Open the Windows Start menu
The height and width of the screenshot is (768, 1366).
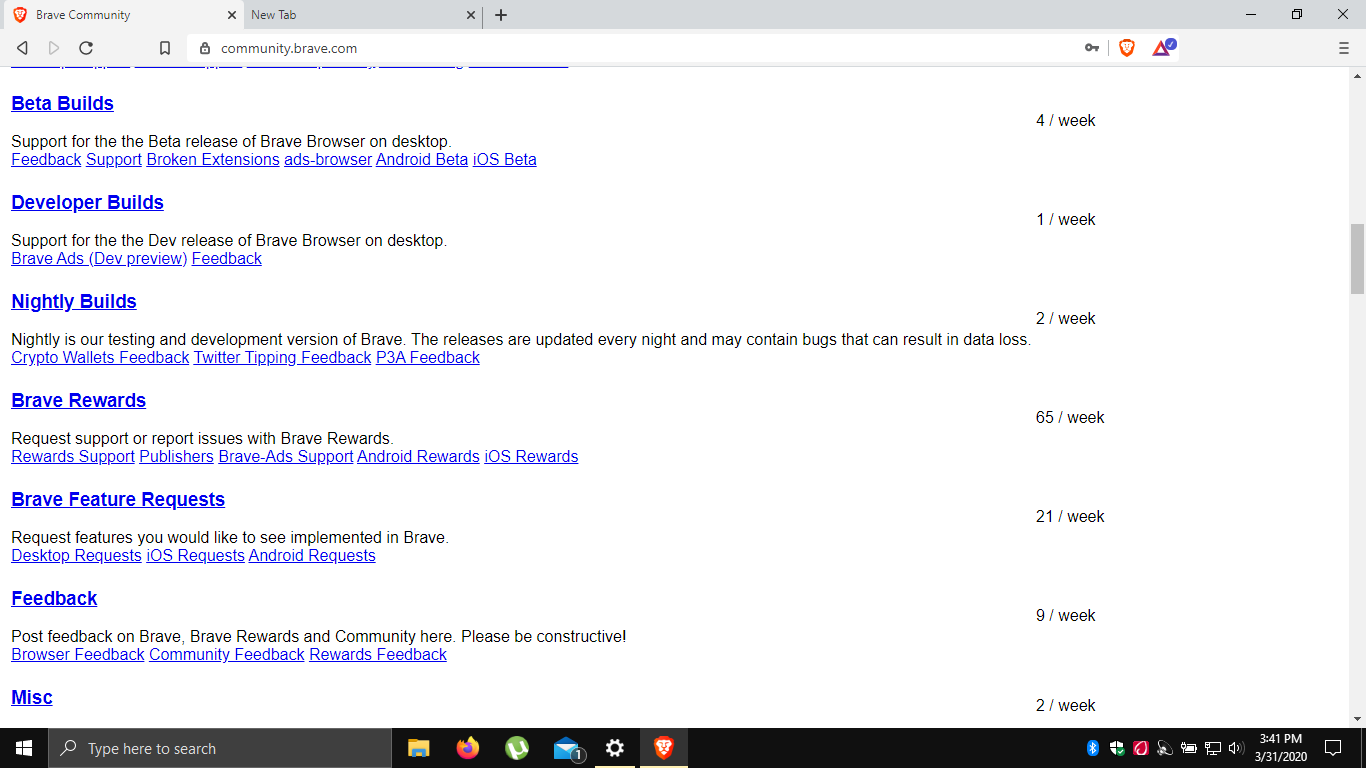(x=24, y=748)
